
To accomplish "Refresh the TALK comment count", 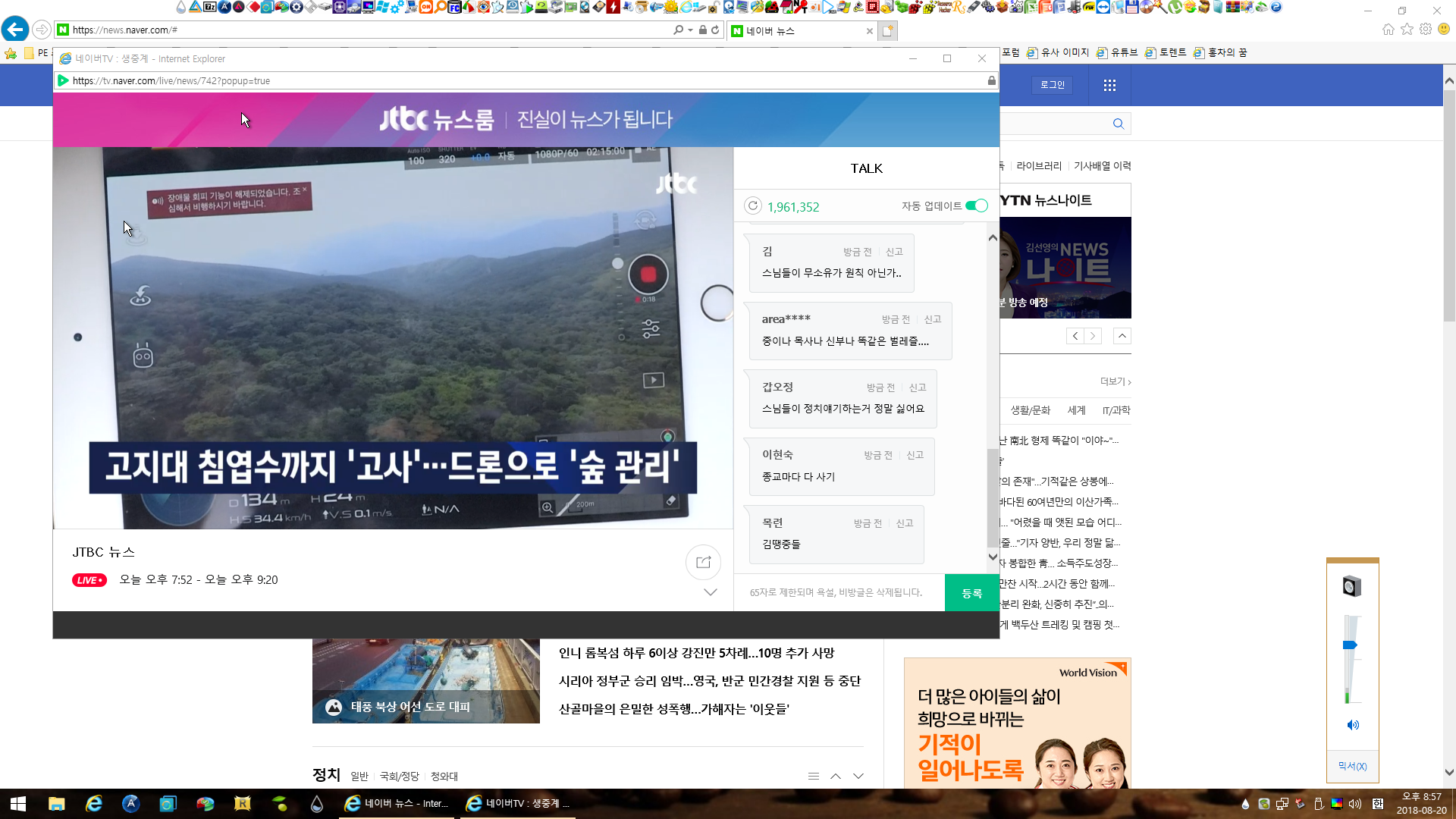I will [752, 206].
